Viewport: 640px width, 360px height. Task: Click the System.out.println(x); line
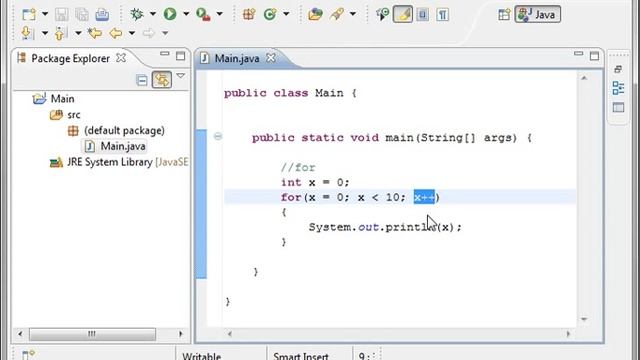(x=385, y=227)
